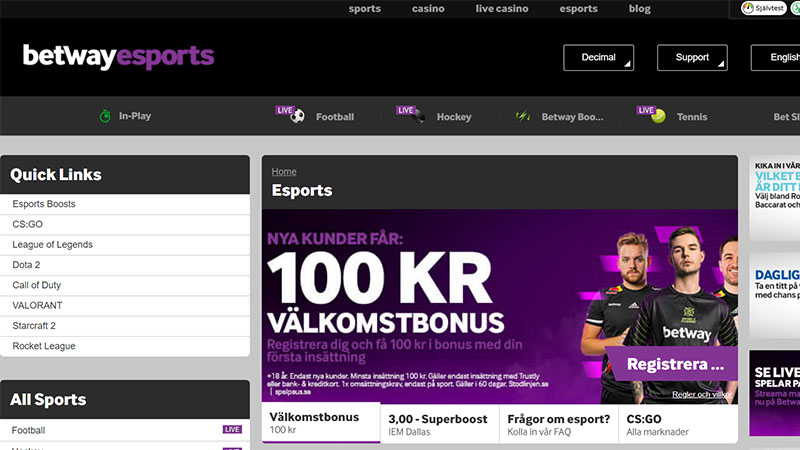
Task: Open the casino top menu item
Action: click(428, 9)
